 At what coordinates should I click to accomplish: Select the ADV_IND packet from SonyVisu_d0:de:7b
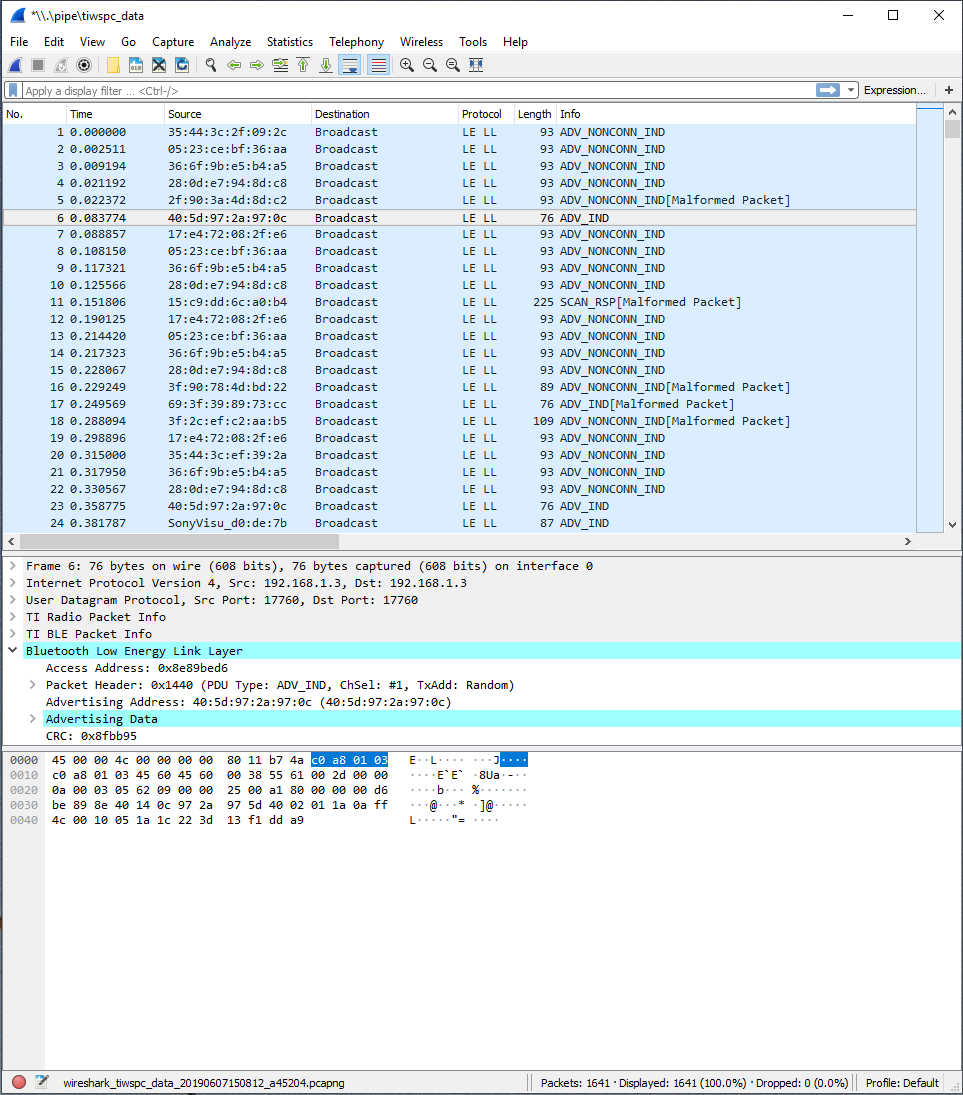click(x=300, y=523)
